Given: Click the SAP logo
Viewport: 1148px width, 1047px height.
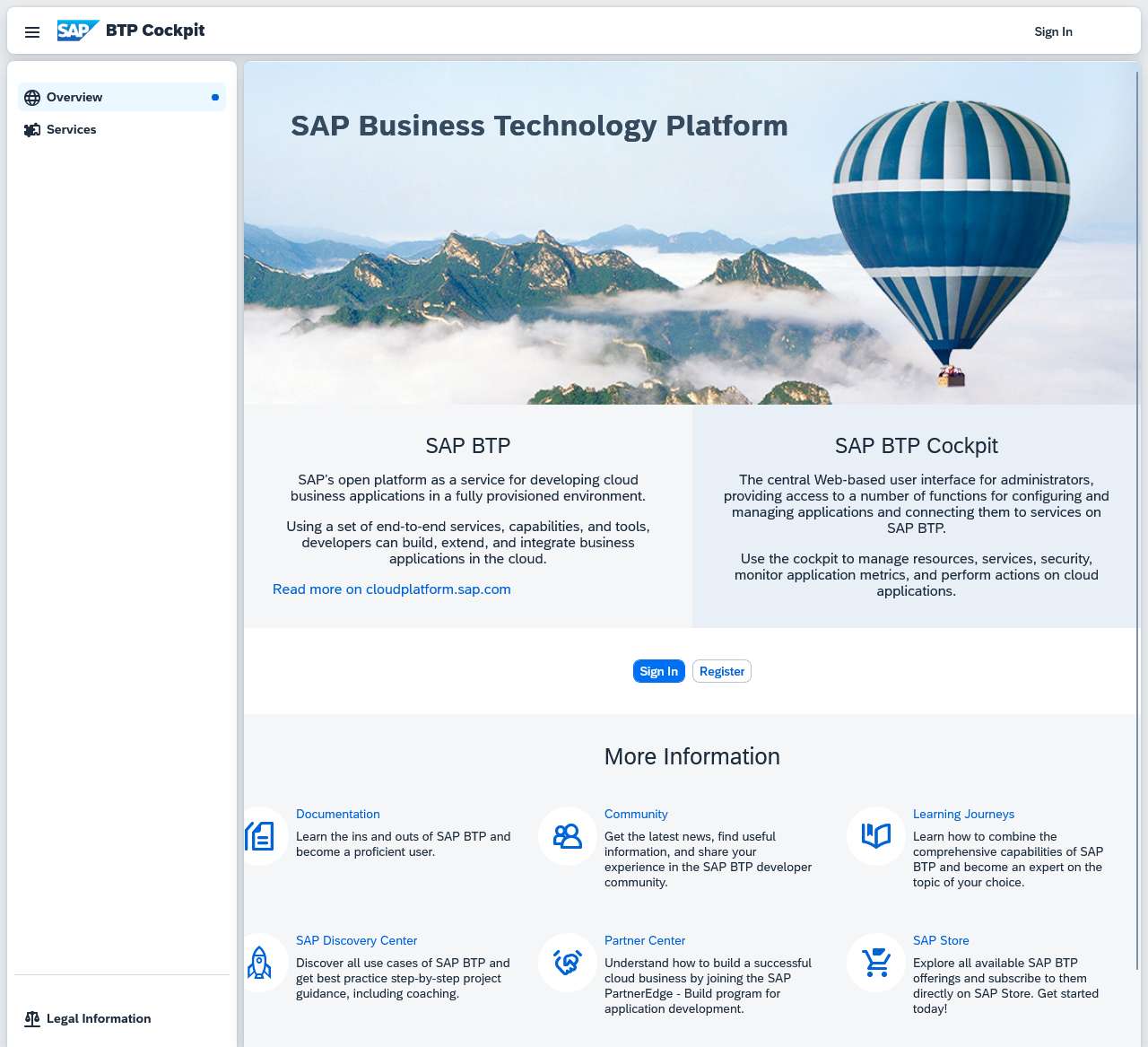Looking at the screenshot, I should (x=79, y=30).
